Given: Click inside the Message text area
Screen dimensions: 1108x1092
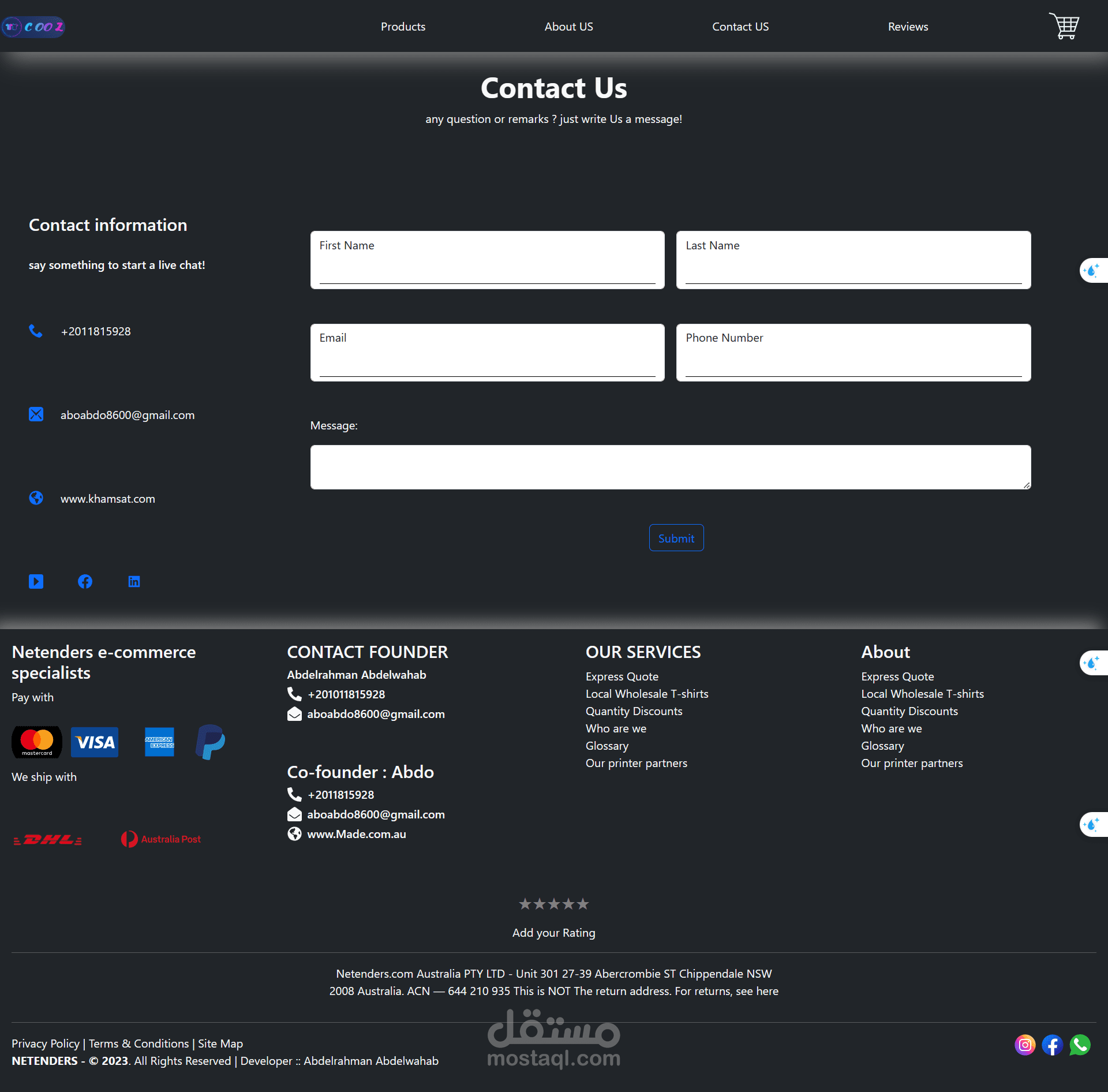Looking at the screenshot, I should pos(670,467).
